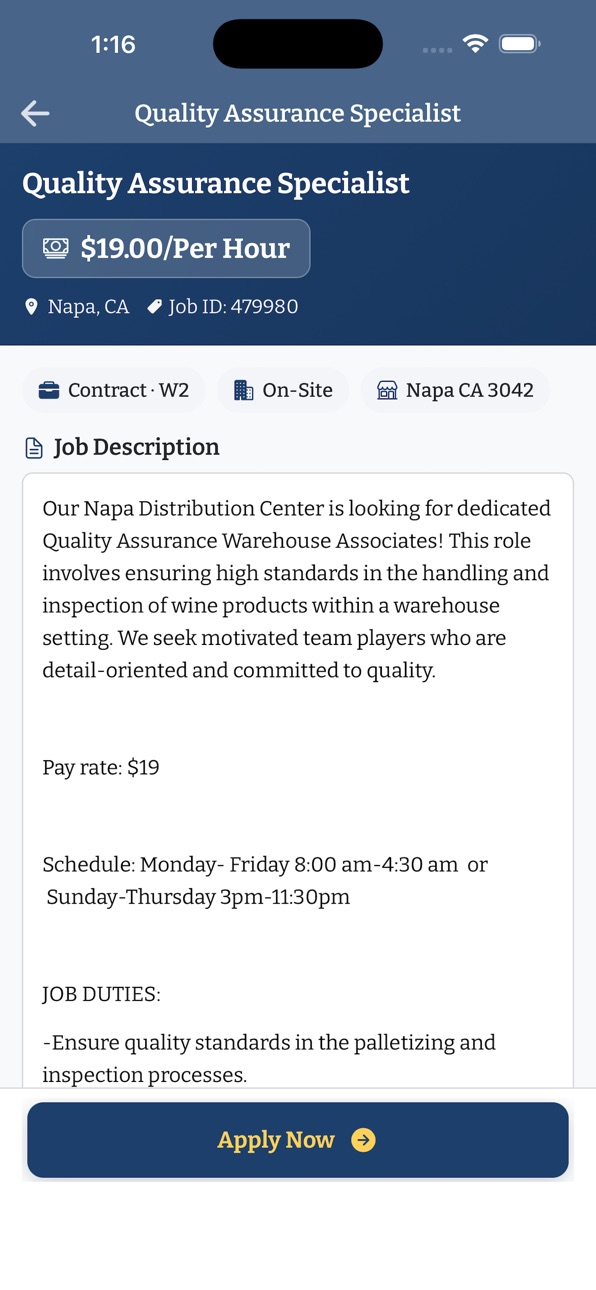This screenshot has width=596, height=1290.
Task: Click the Apply Now button
Action: [x=298, y=1140]
